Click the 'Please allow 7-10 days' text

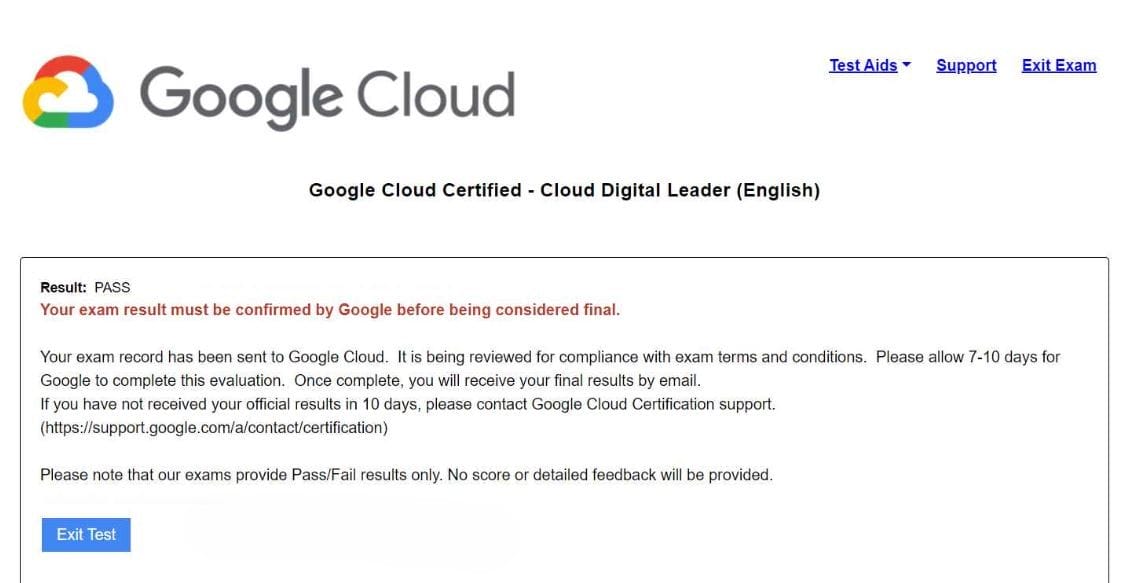(967, 357)
